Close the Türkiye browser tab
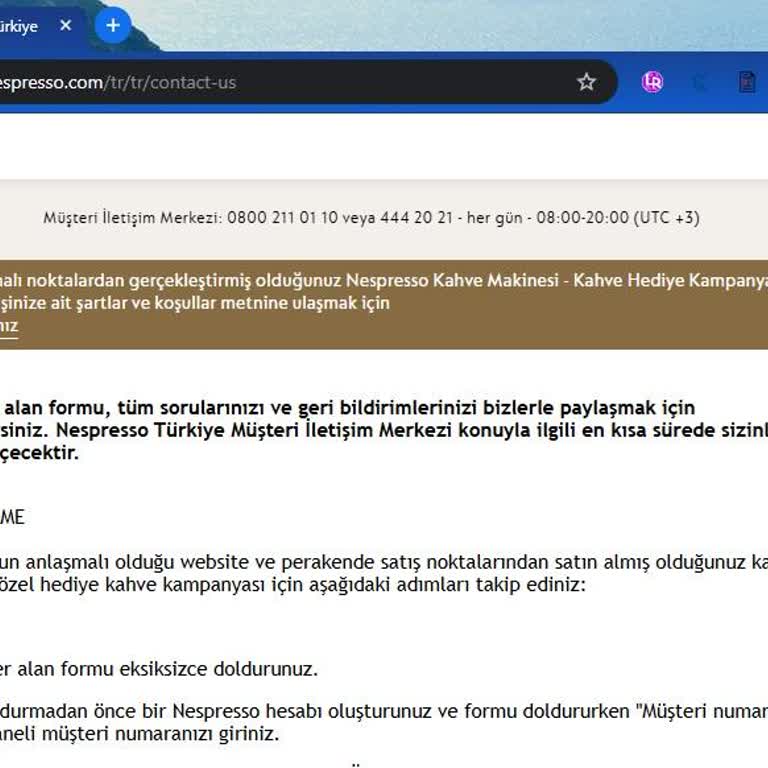This screenshot has height=768, width=768. click(x=66, y=25)
